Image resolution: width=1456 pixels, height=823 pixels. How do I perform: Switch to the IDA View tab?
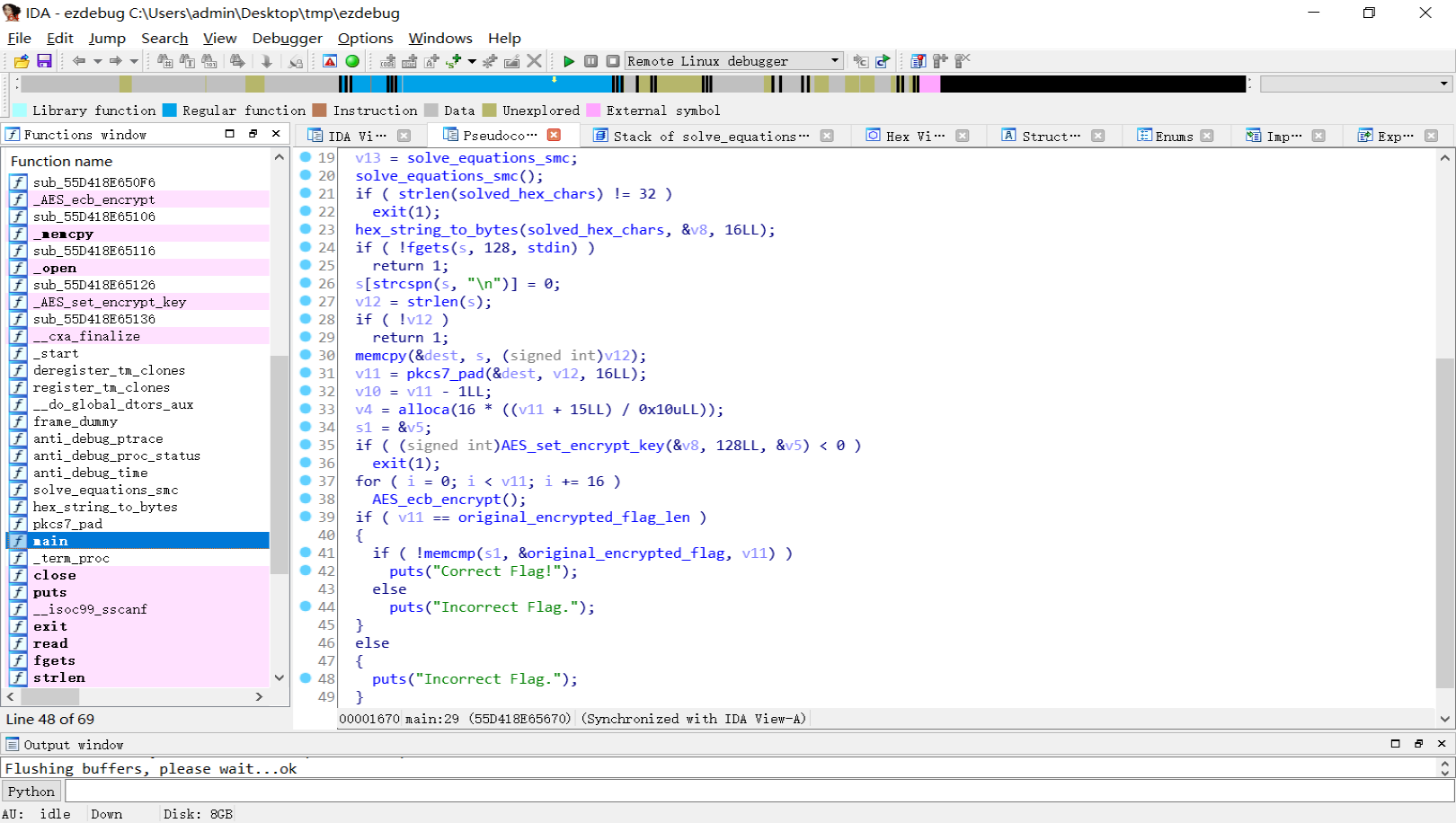357,136
